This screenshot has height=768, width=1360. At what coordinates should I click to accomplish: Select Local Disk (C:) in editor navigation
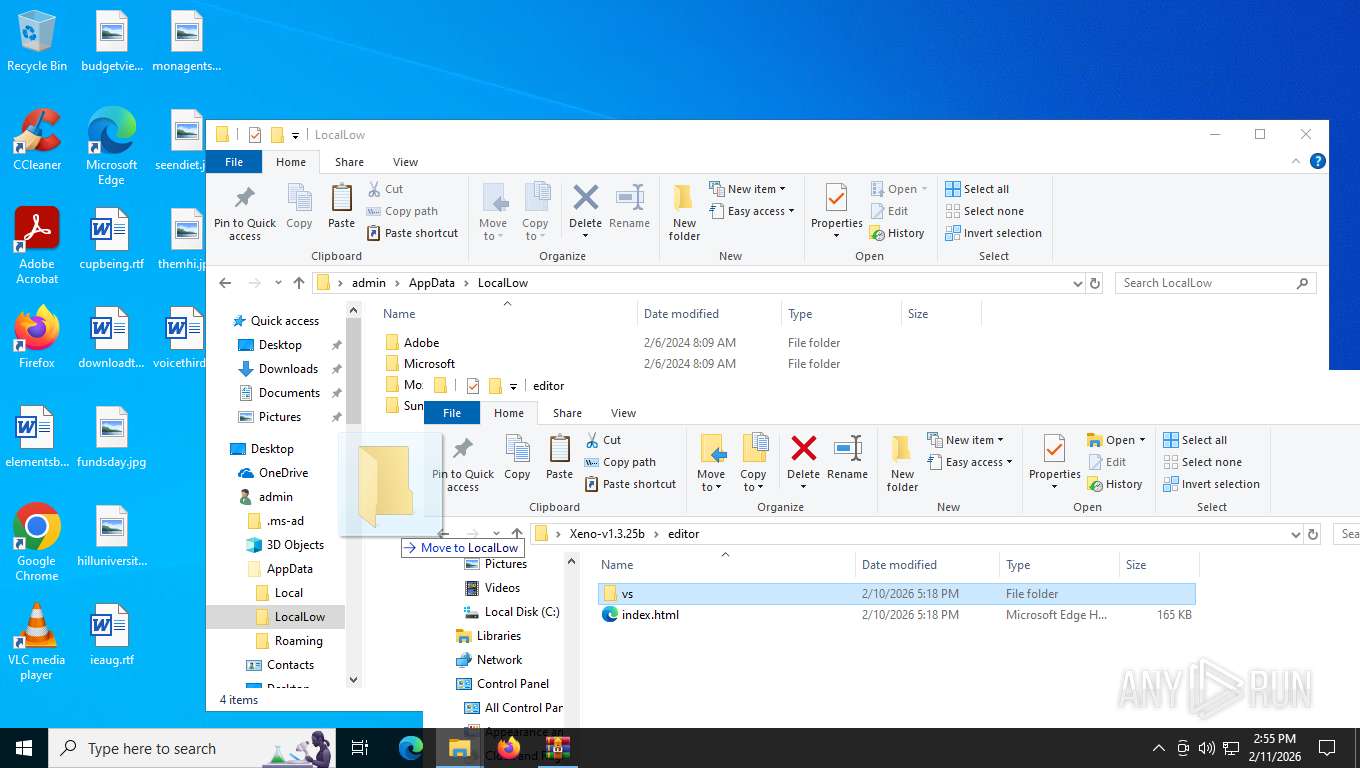tap(522, 612)
